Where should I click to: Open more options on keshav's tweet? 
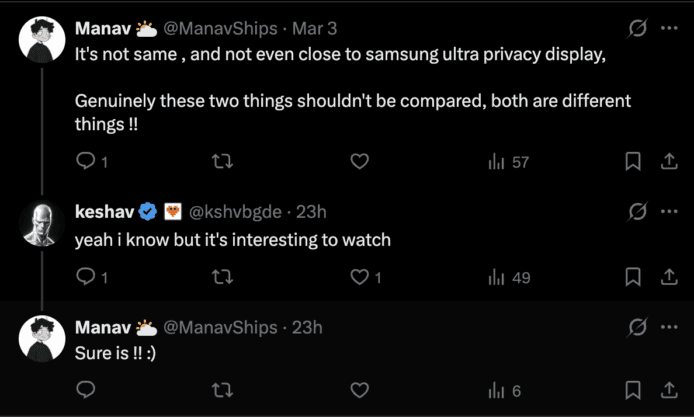pyautogui.click(x=668, y=212)
